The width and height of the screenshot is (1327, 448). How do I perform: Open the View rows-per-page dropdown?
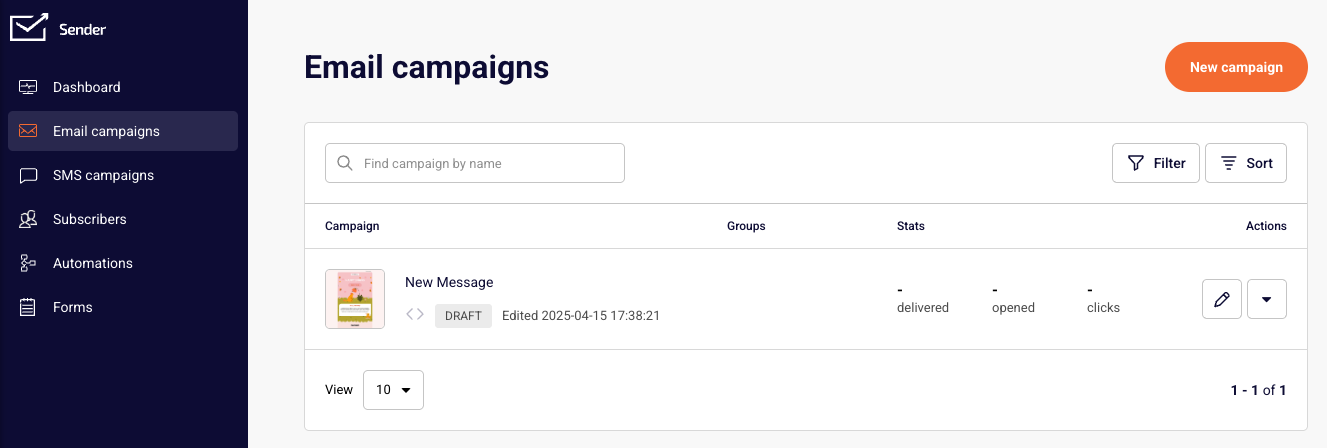pyautogui.click(x=393, y=390)
